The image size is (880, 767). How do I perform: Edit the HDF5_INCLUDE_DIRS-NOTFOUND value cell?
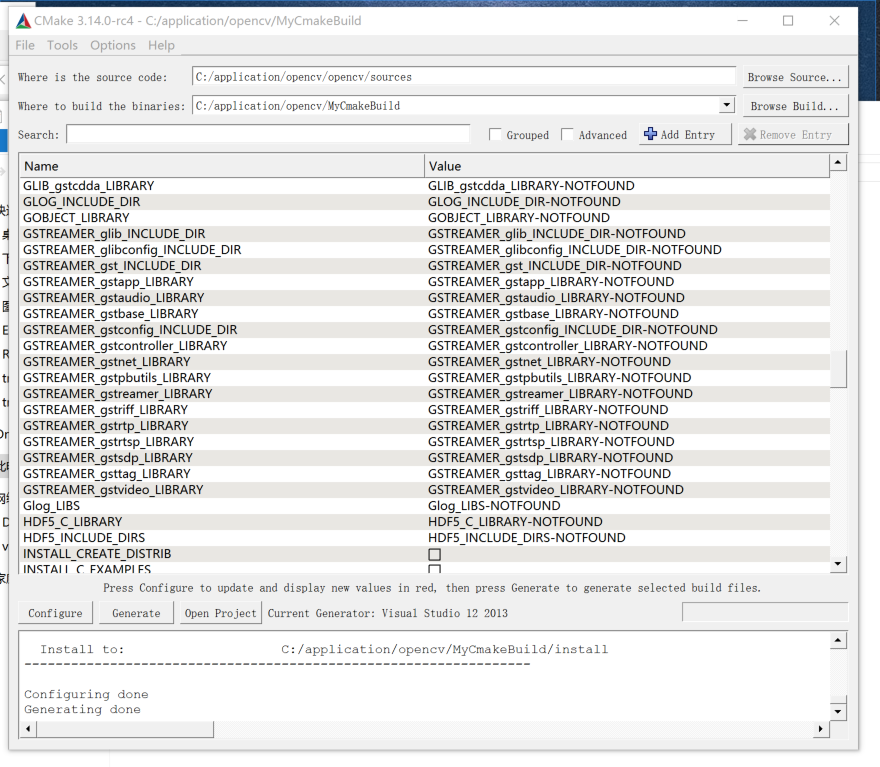[x=627, y=538]
